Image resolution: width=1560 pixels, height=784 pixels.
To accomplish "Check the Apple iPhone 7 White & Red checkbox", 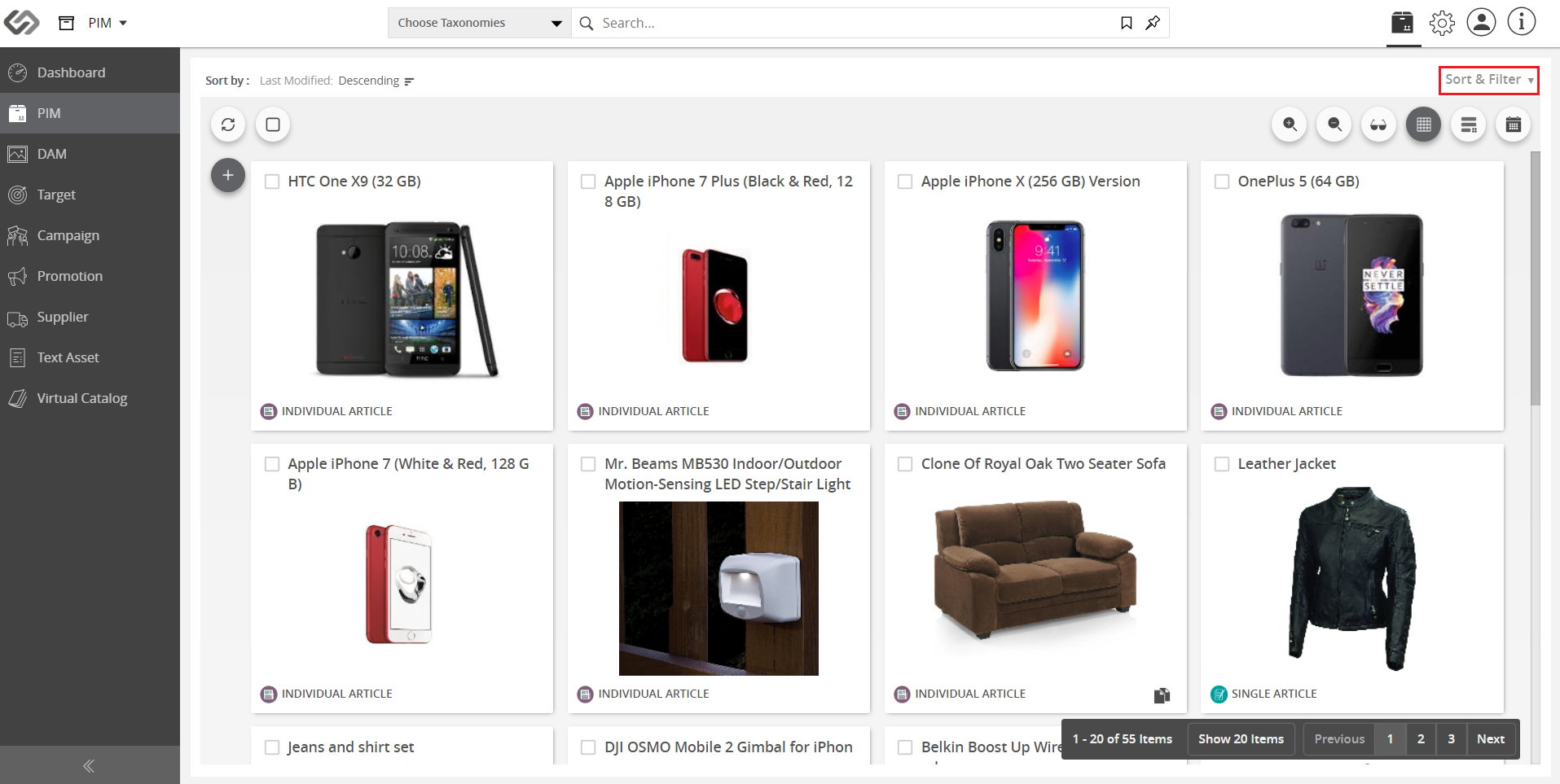I will [x=272, y=464].
